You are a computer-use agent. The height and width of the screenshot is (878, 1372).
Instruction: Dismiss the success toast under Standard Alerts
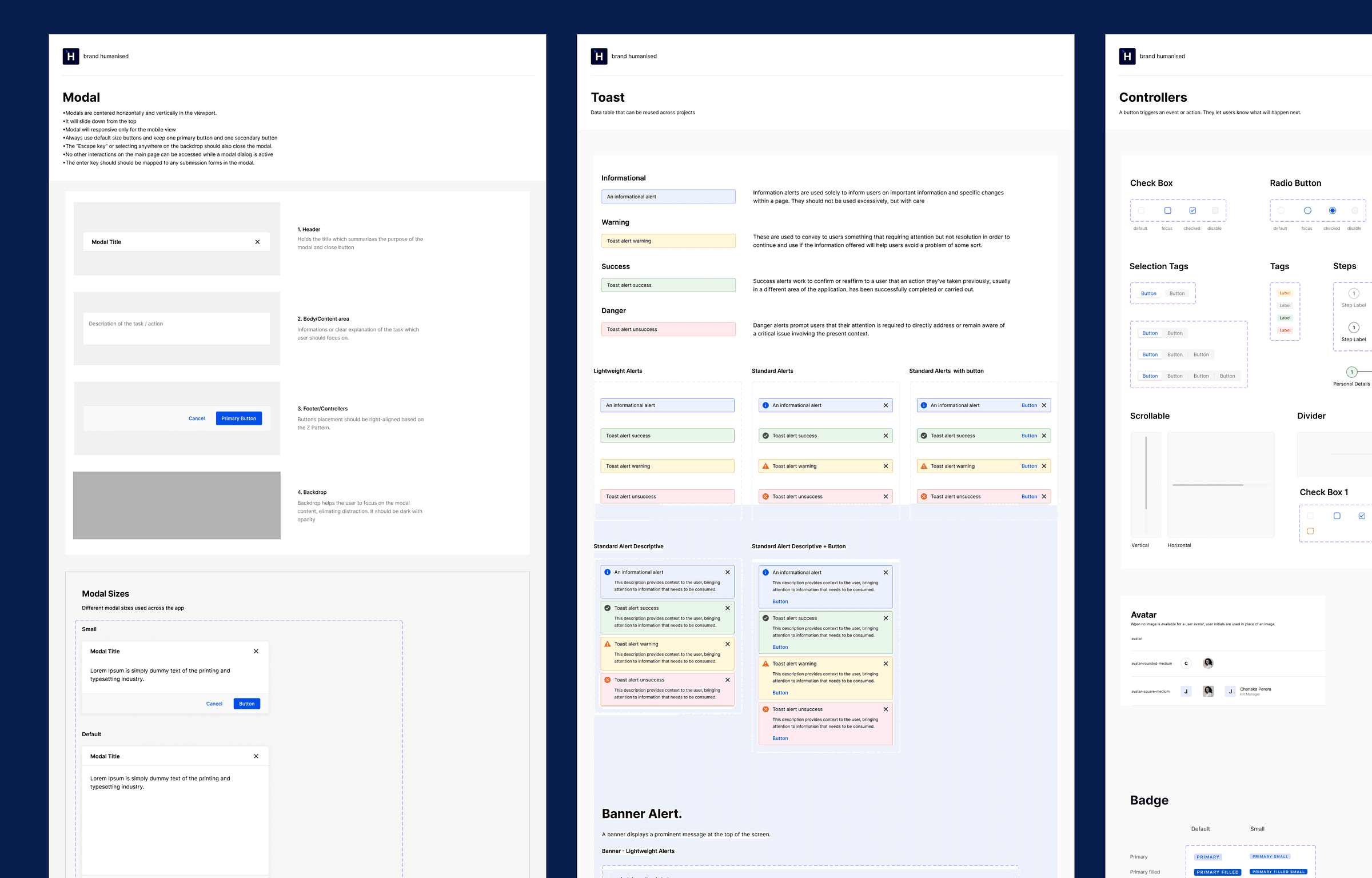(886, 436)
